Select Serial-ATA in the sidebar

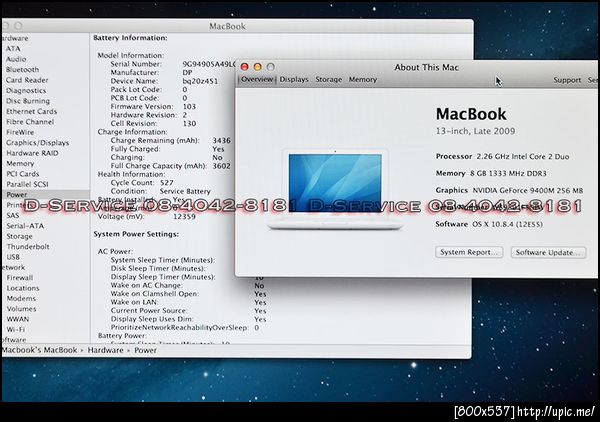pos(25,226)
